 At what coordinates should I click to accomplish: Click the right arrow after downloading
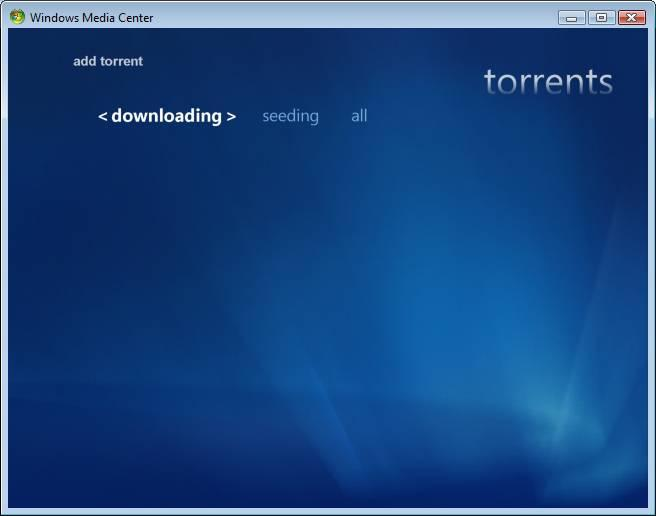pos(231,117)
